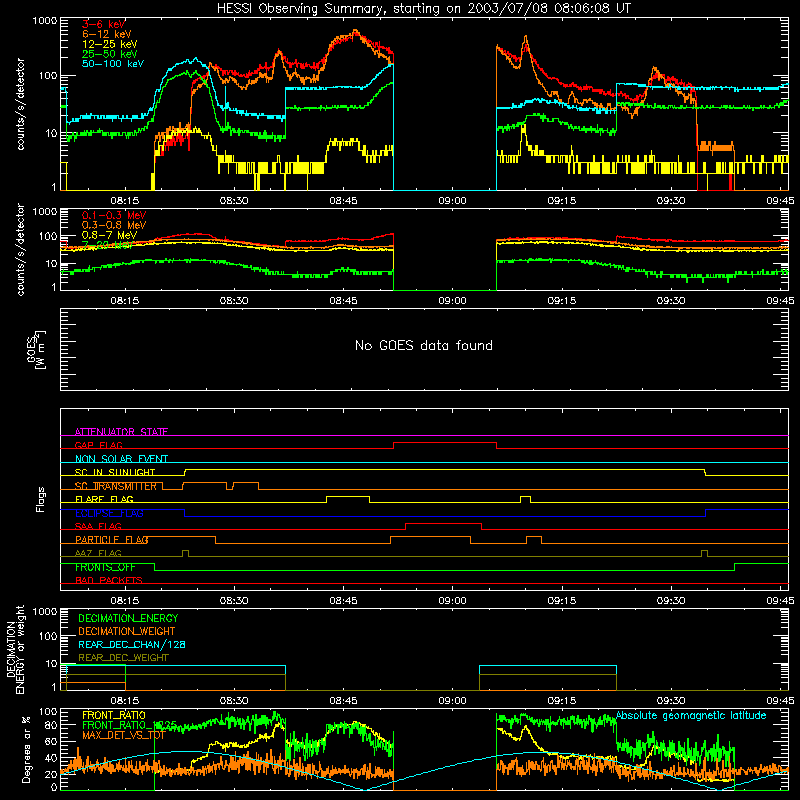The width and height of the screenshot is (800, 800).
Task: Pick the 'MAX_DET_VS_TOT' legend label
Action: coord(123,735)
